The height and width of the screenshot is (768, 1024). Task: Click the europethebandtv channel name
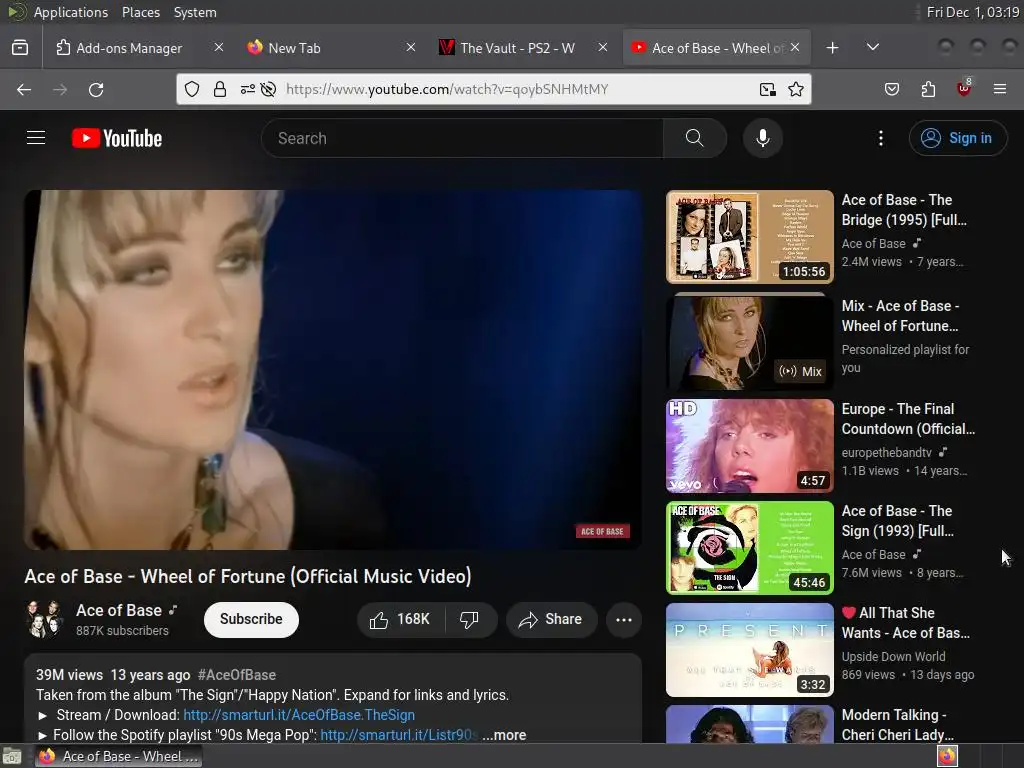pyautogui.click(x=886, y=453)
